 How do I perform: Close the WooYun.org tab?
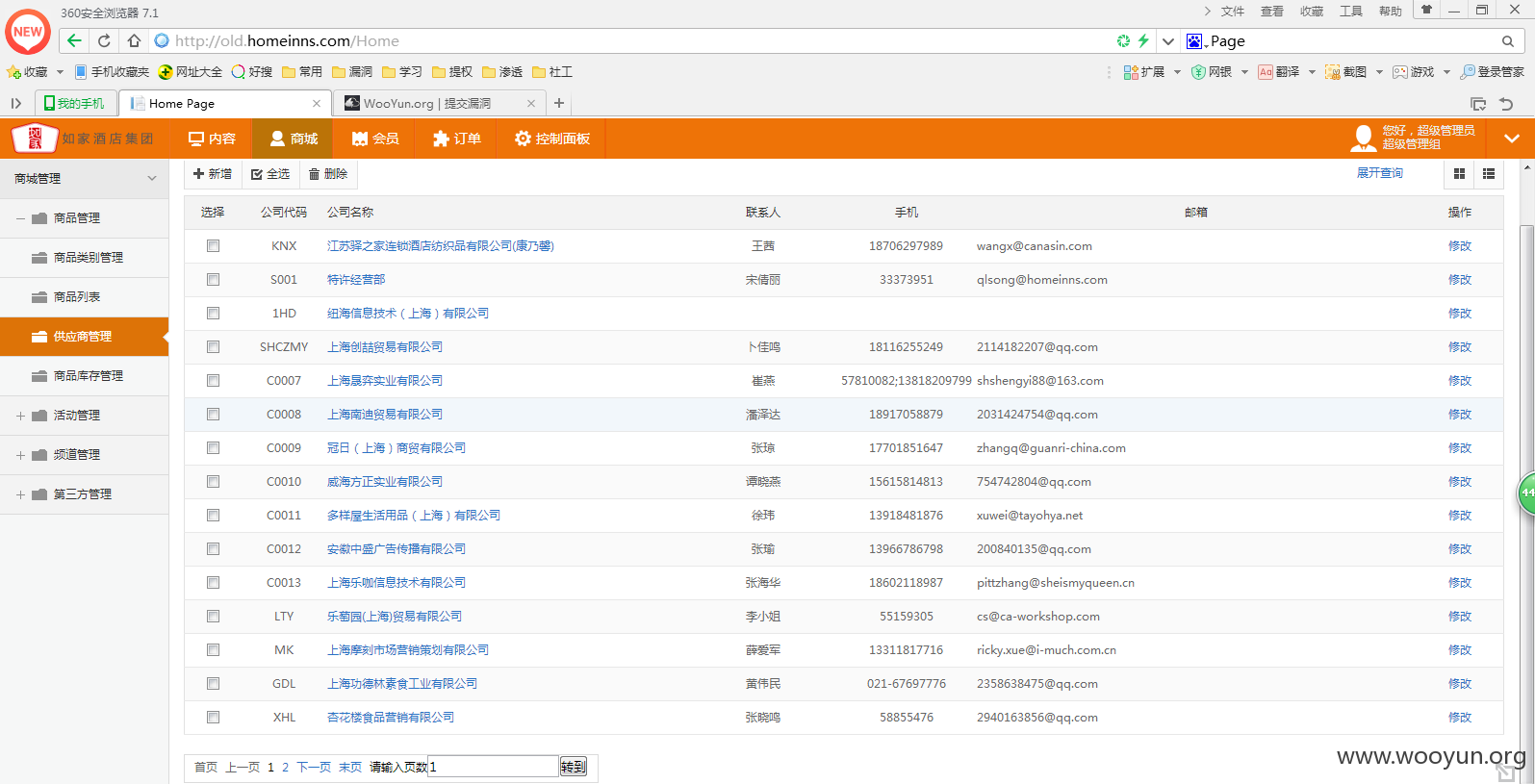click(x=531, y=104)
